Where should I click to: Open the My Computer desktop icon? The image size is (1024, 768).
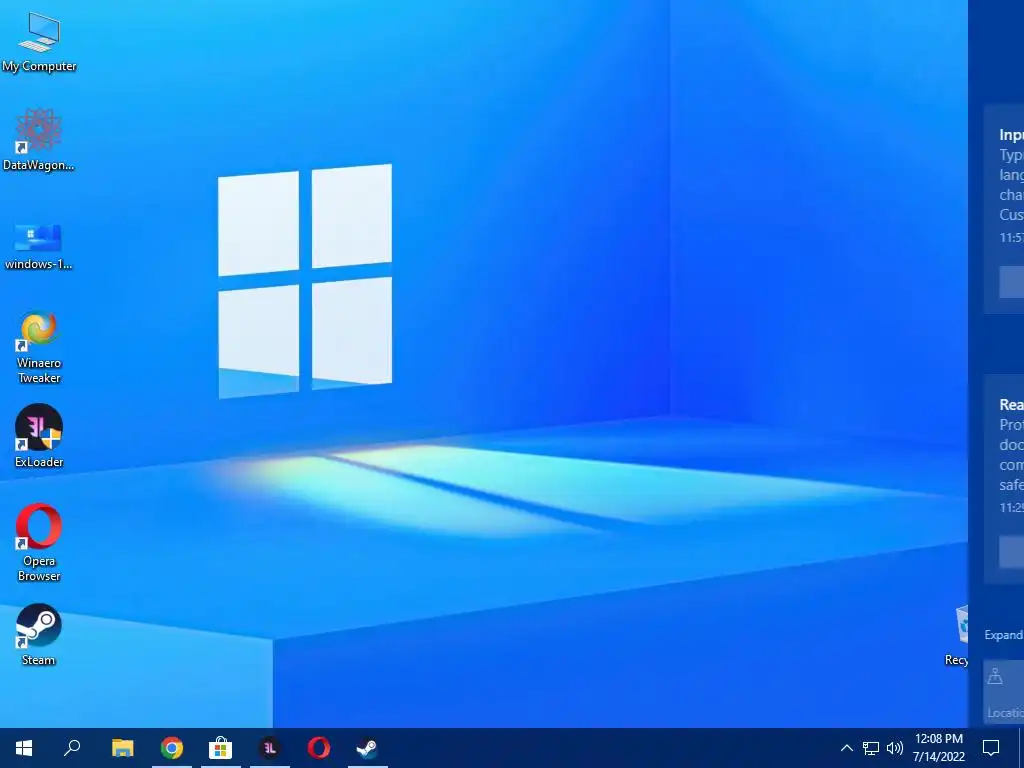coord(39,42)
